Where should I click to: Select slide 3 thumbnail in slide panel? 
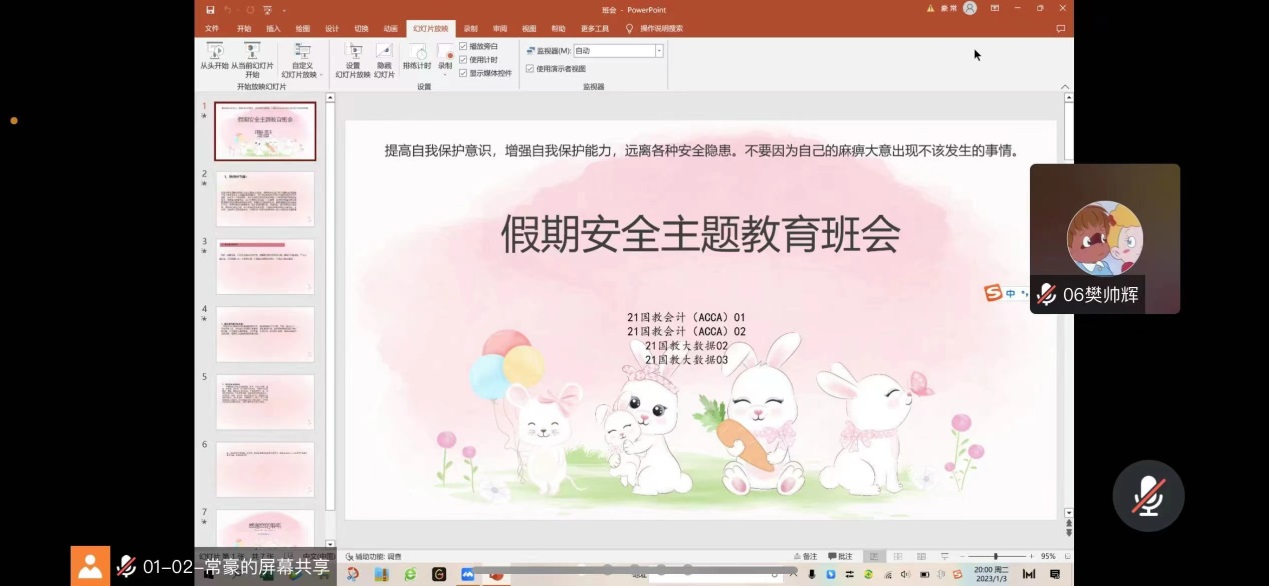click(x=265, y=266)
